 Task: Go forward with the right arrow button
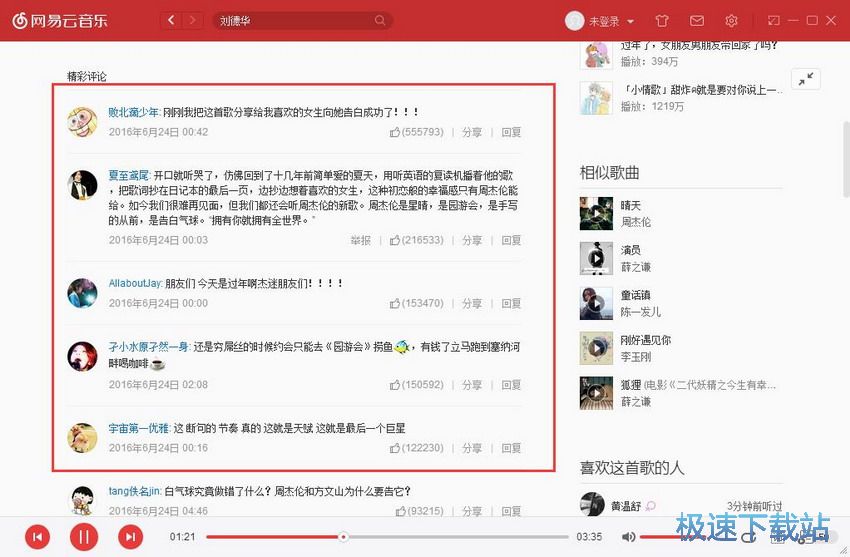click(x=192, y=21)
